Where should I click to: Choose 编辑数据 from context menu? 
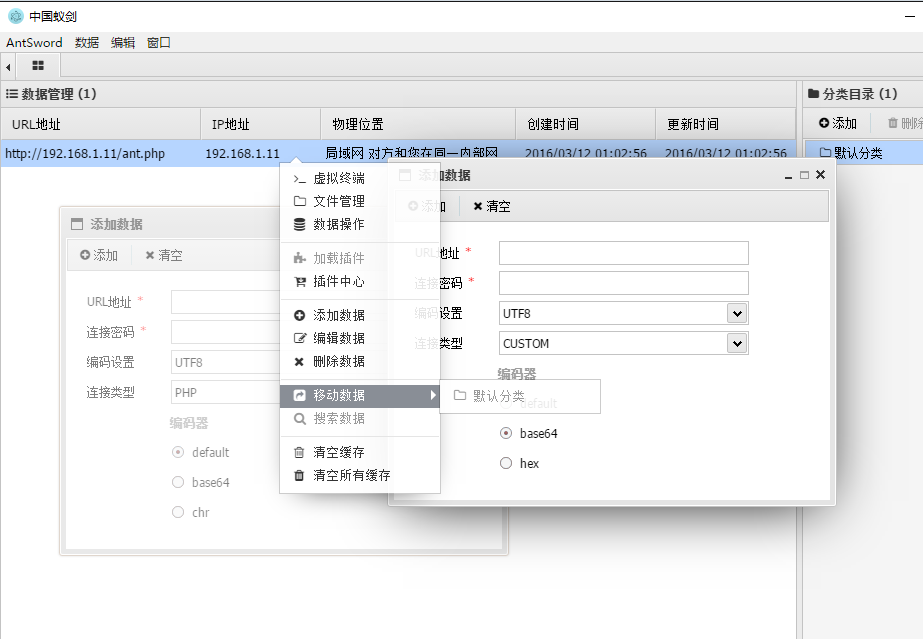pos(360,338)
